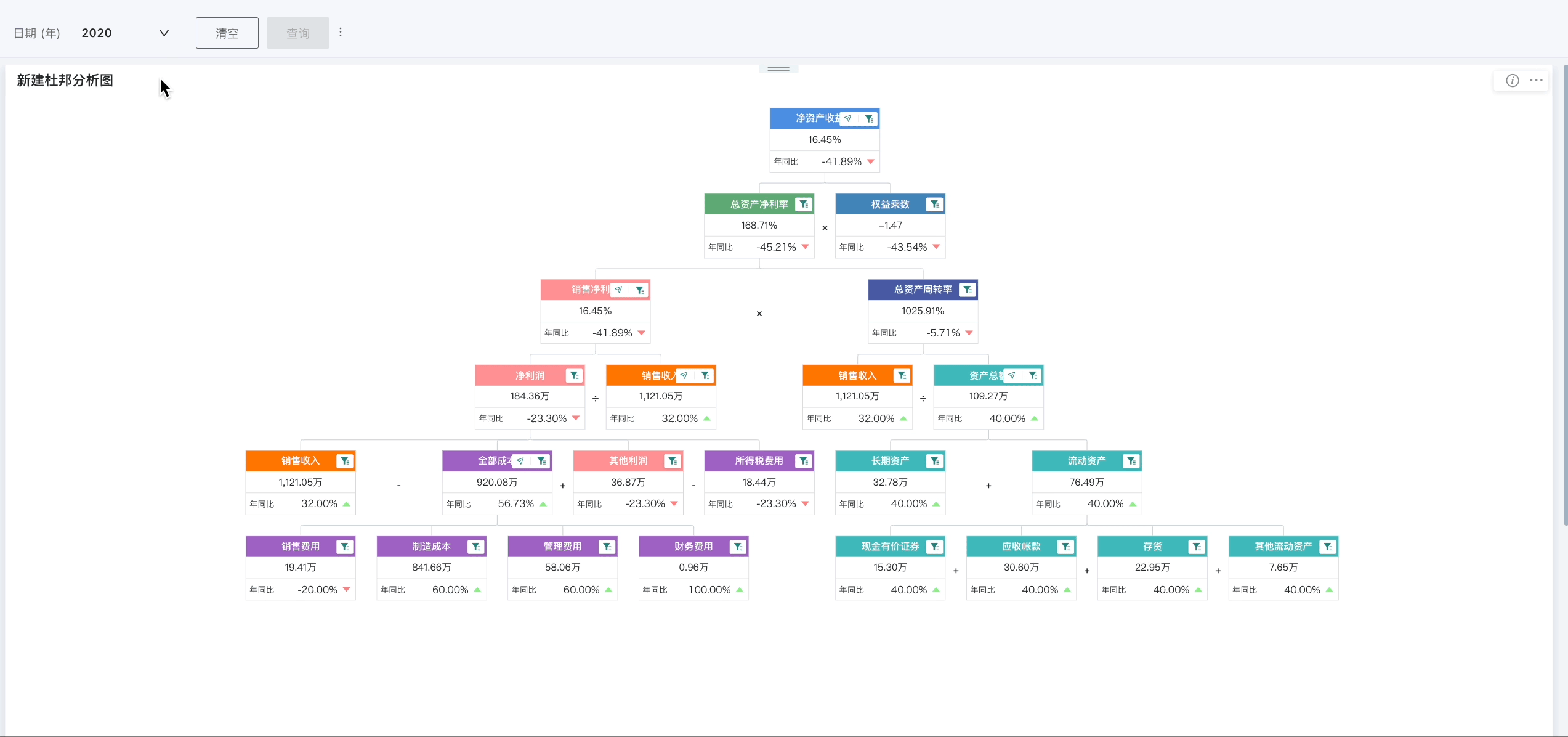The width and height of the screenshot is (1568, 737).
Task: Click value 109.27万 in 资产总额 node
Action: click(988, 396)
